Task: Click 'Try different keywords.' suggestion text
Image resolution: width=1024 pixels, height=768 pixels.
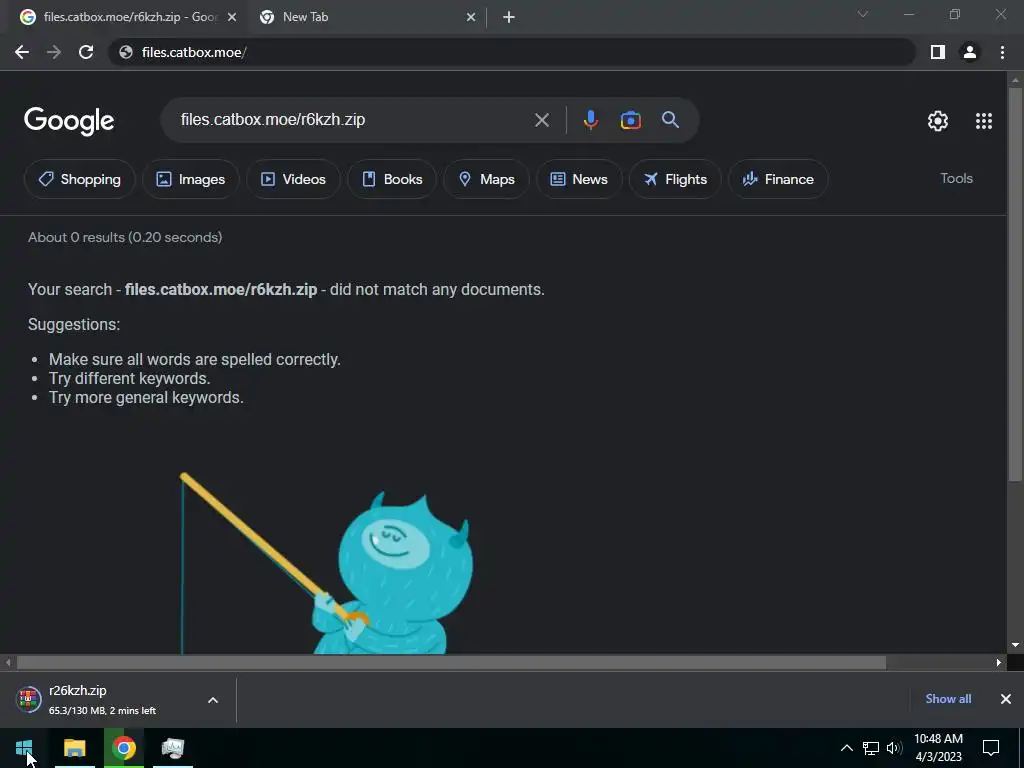Action: tap(129, 378)
